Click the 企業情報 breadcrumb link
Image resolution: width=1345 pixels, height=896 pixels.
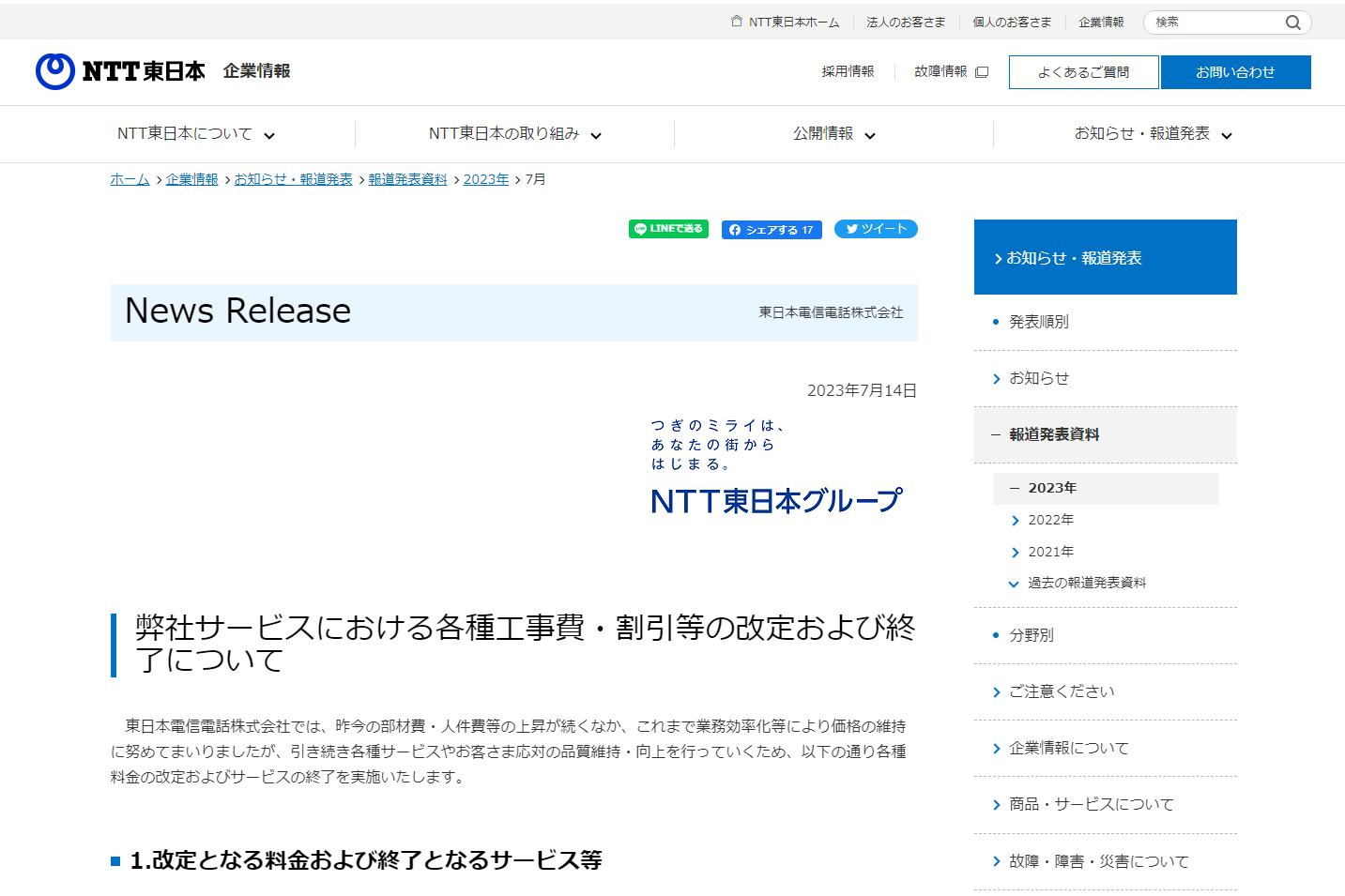coord(191,179)
